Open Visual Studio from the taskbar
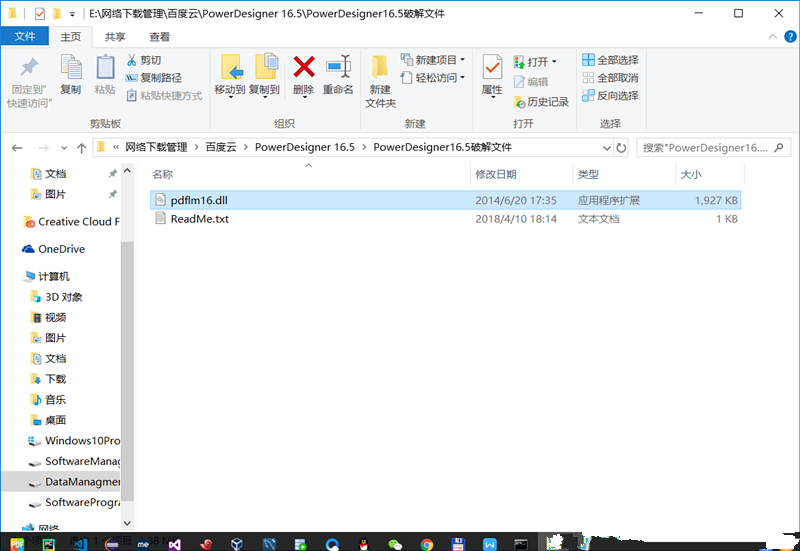The width and height of the screenshot is (800, 551). 174,544
